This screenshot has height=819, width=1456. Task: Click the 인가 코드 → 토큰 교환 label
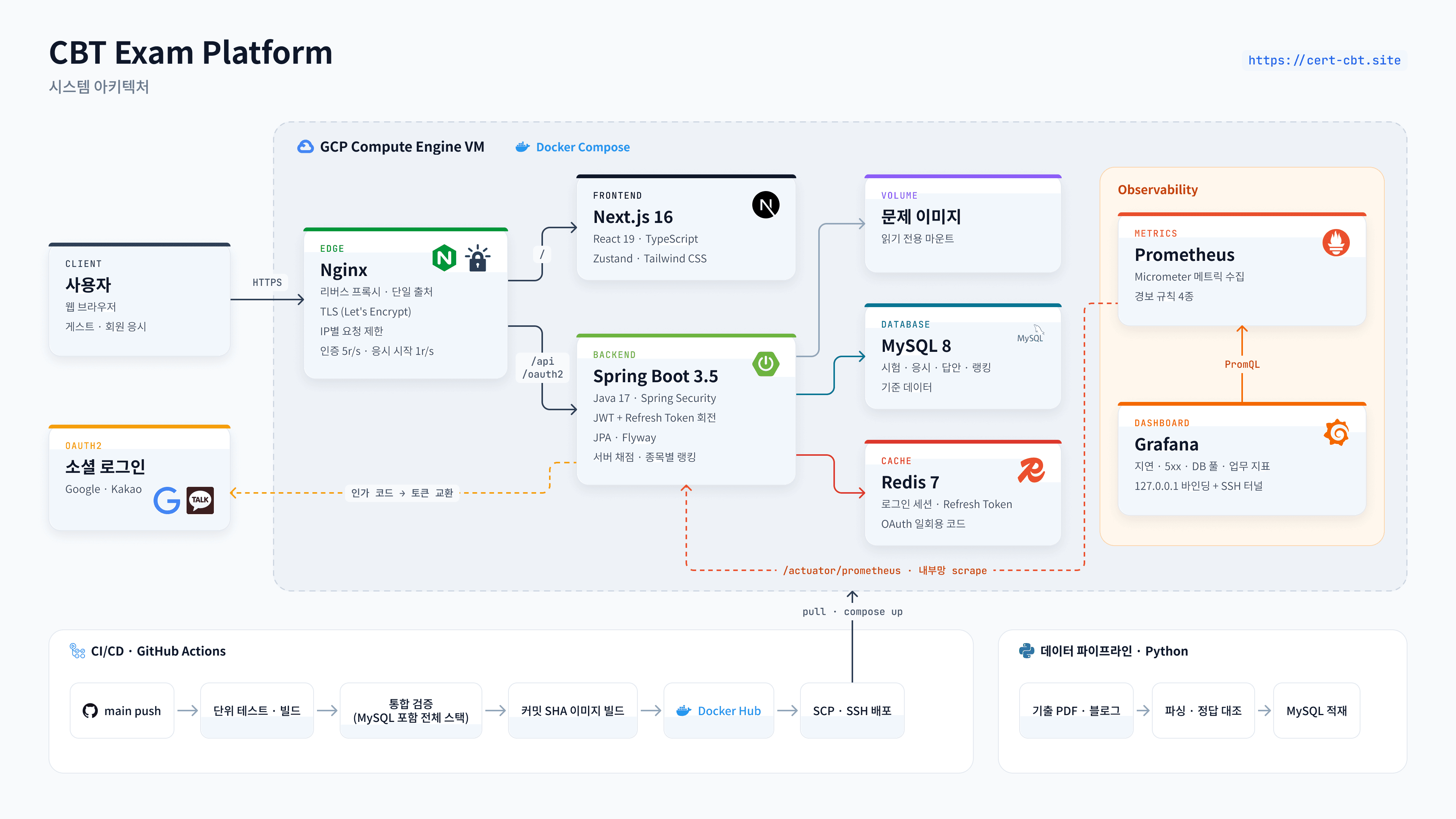pyautogui.click(x=402, y=493)
